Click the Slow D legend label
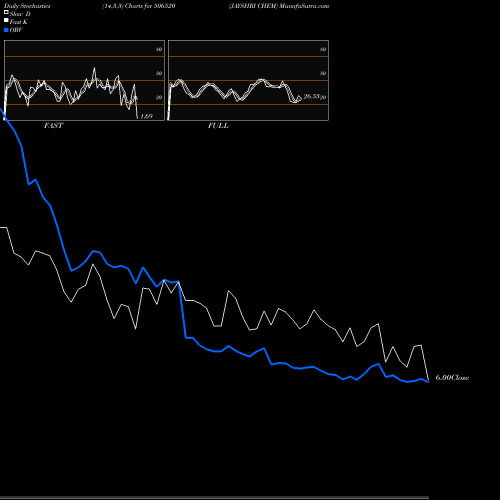500x500 pixels. pyautogui.click(x=20, y=14)
